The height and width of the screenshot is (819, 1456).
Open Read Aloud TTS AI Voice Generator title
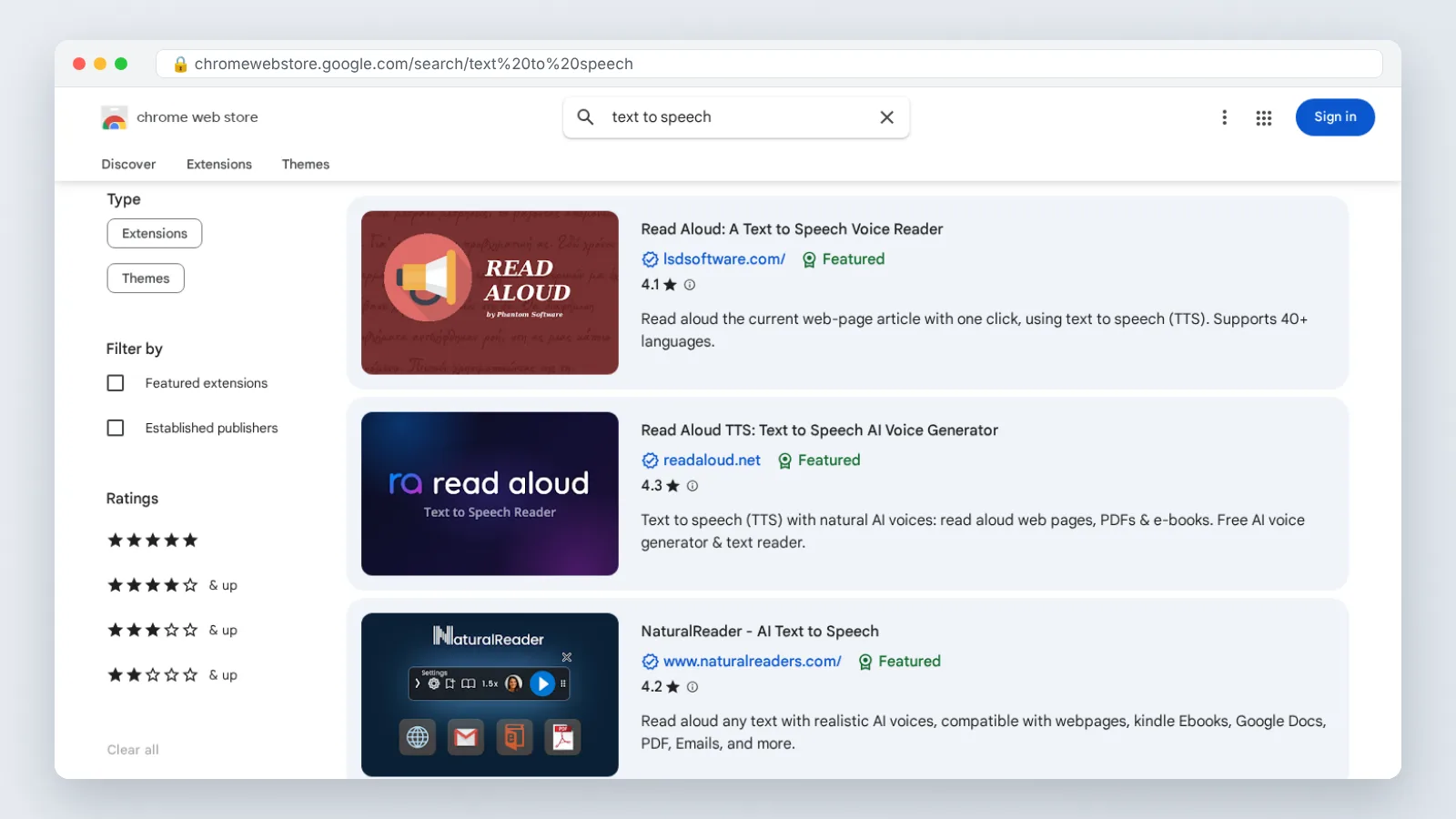tap(819, 430)
